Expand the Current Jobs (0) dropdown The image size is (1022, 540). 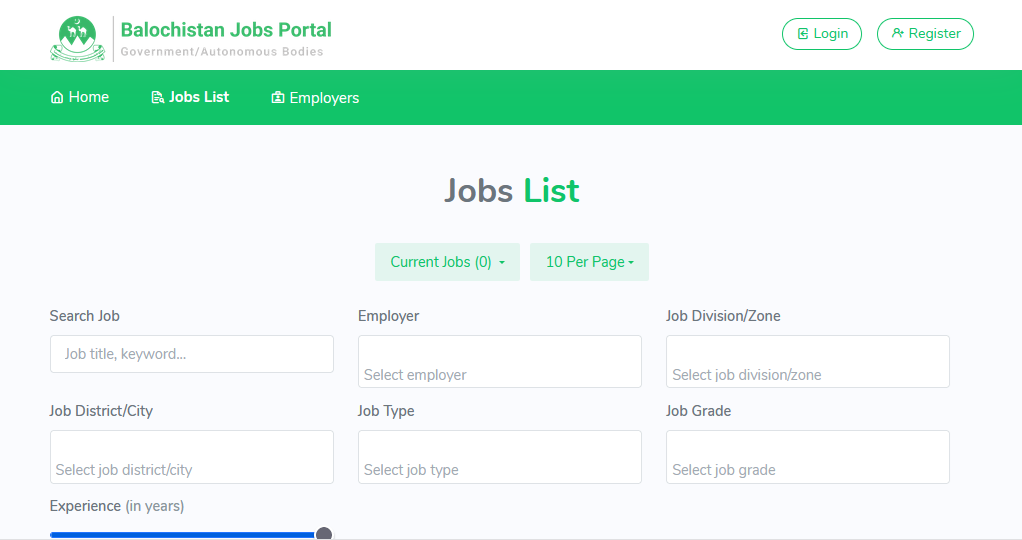(447, 262)
